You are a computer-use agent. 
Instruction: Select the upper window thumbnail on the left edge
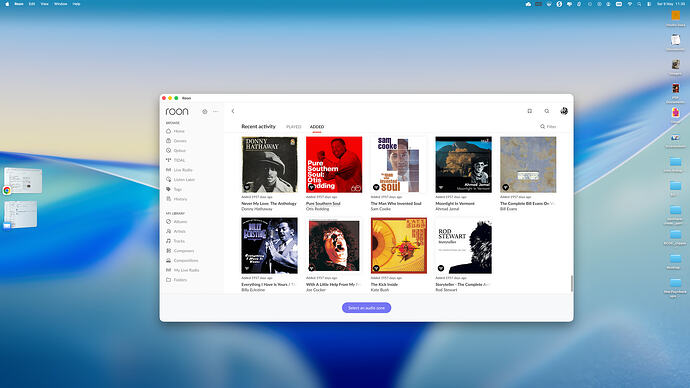(23, 180)
